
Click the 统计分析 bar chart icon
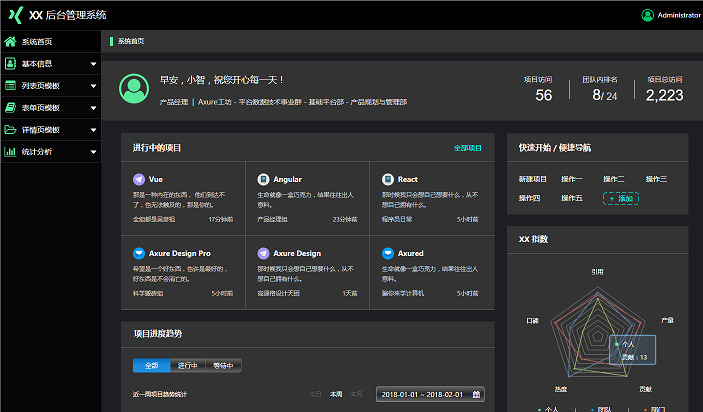pos(10,152)
